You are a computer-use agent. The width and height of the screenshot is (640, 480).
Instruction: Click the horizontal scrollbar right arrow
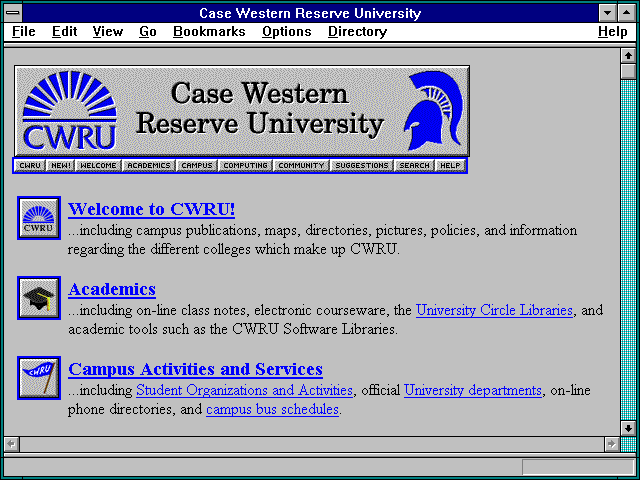[611, 444]
